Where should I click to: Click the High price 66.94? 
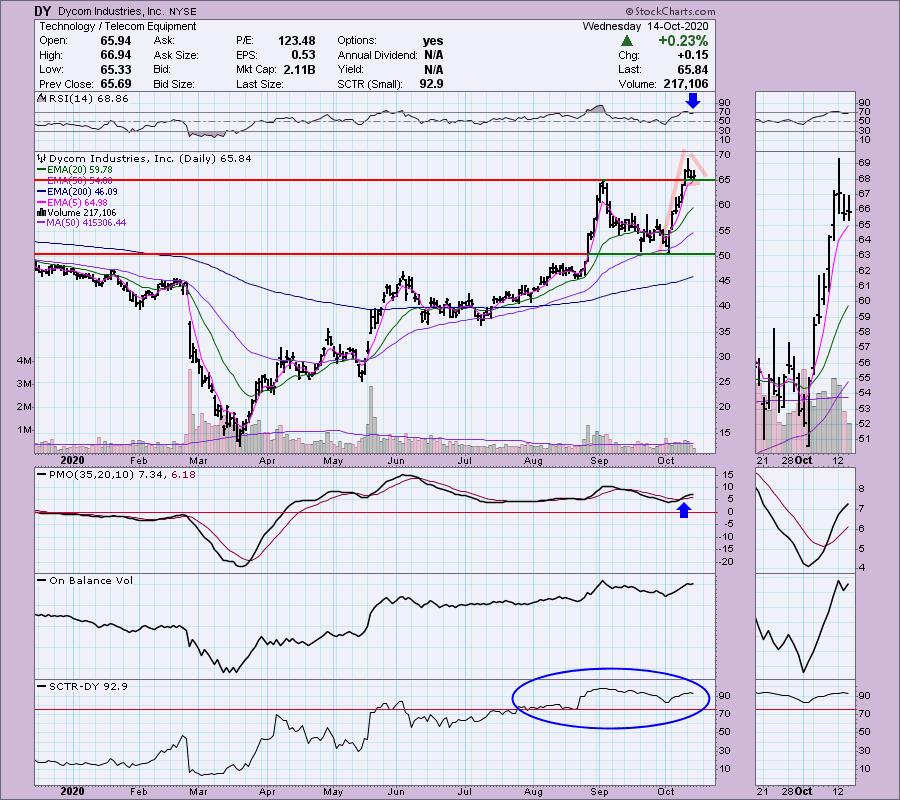(x=116, y=55)
